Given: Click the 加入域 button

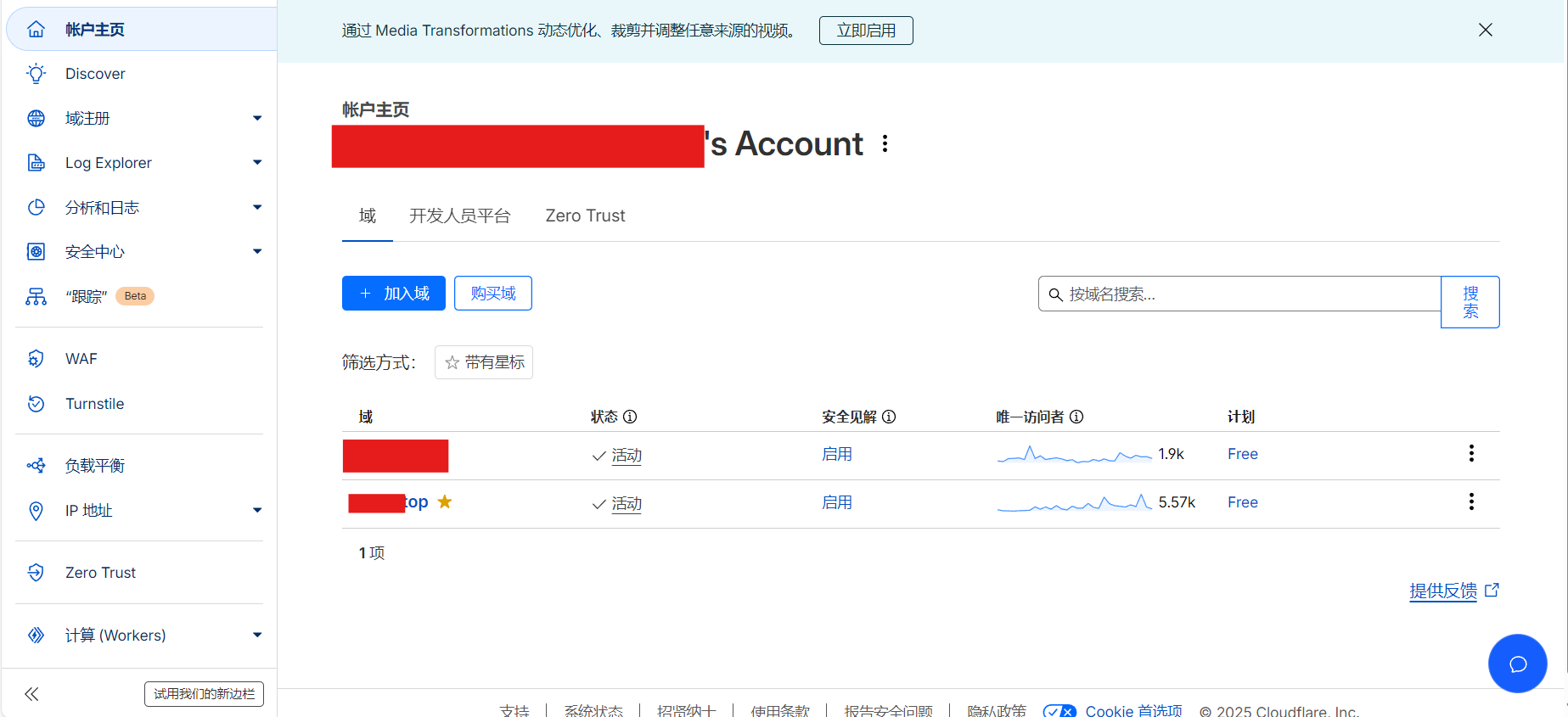Looking at the screenshot, I should [x=394, y=294].
